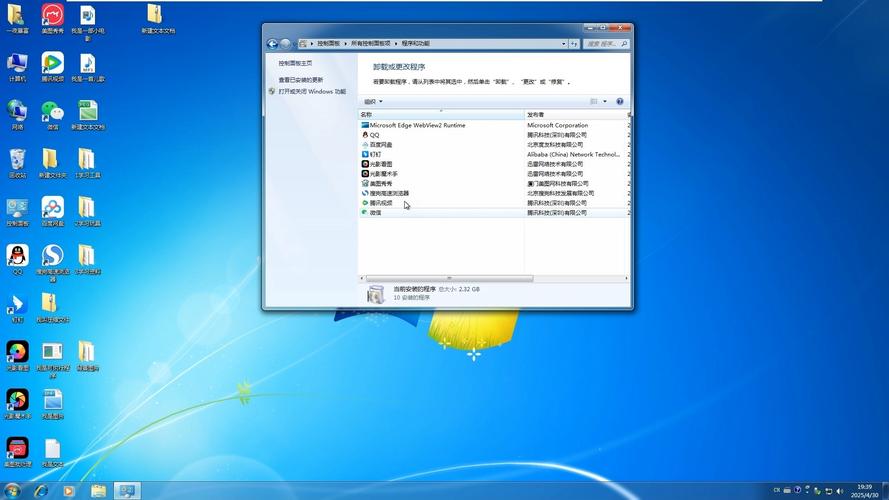The width and height of the screenshot is (889, 500).
Task: Click Control Panel taskbar button
Action: (127, 491)
